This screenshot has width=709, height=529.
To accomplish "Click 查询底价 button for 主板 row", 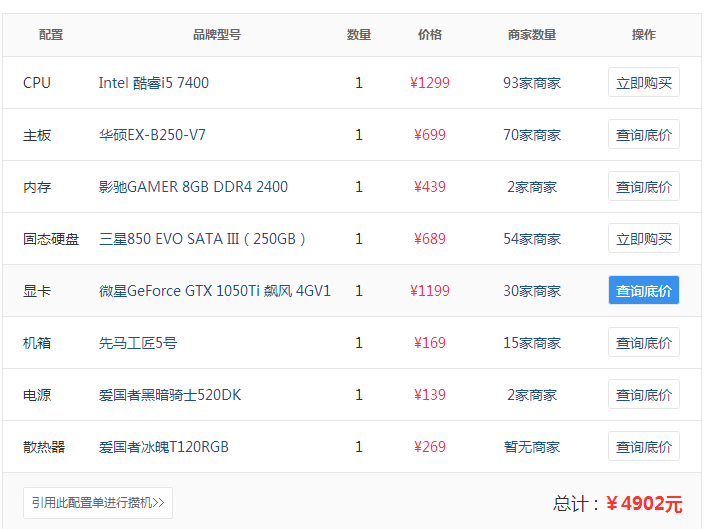I will [643, 134].
